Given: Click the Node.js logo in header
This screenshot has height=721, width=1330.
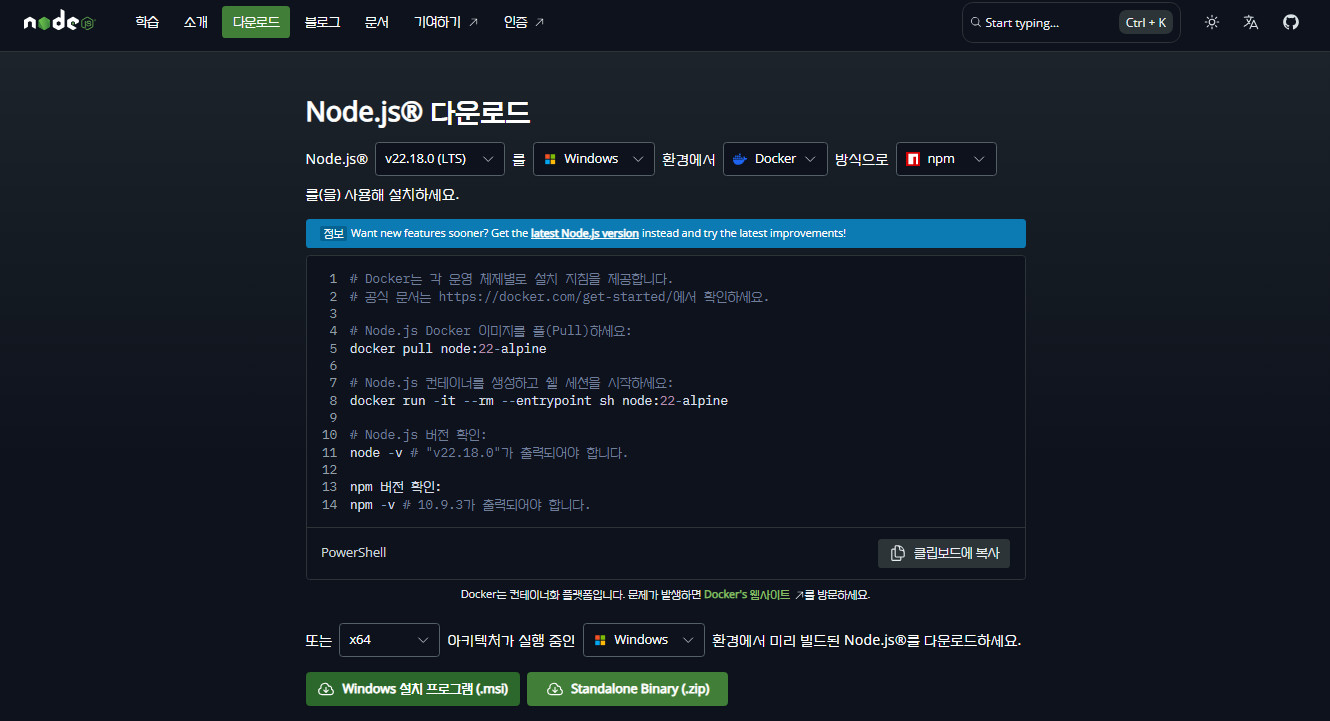Looking at the screenshot, I should tap(59, 22).
